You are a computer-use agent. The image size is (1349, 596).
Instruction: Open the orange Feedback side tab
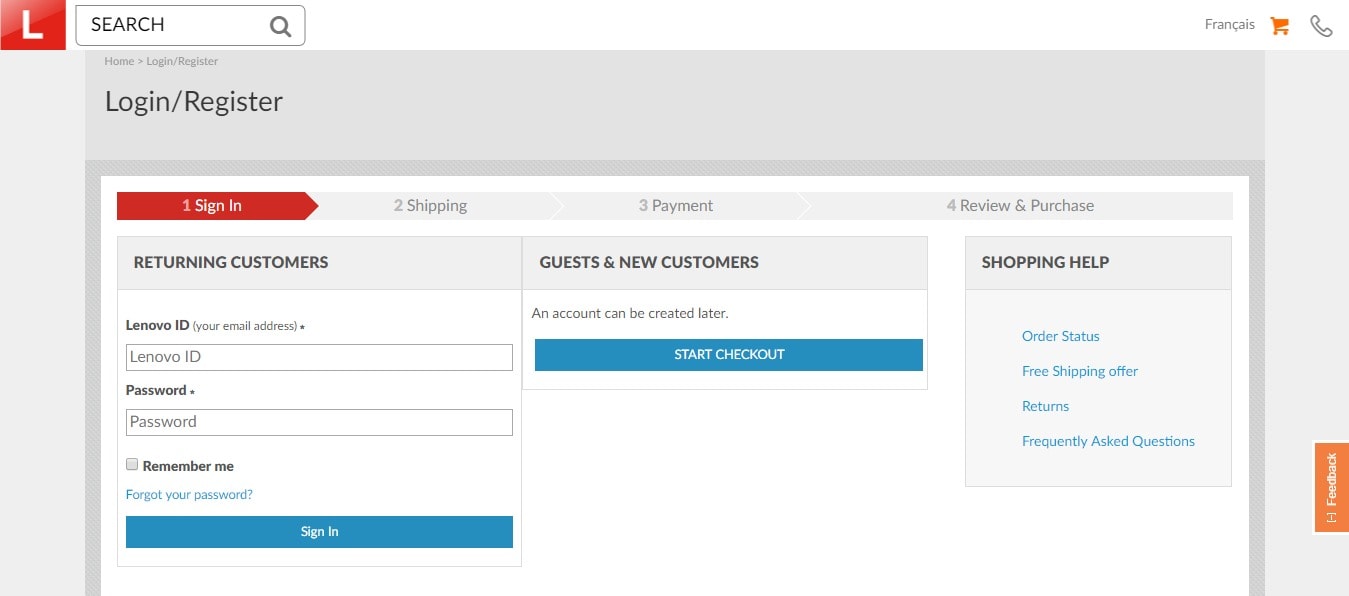(x=1331, y=487)
